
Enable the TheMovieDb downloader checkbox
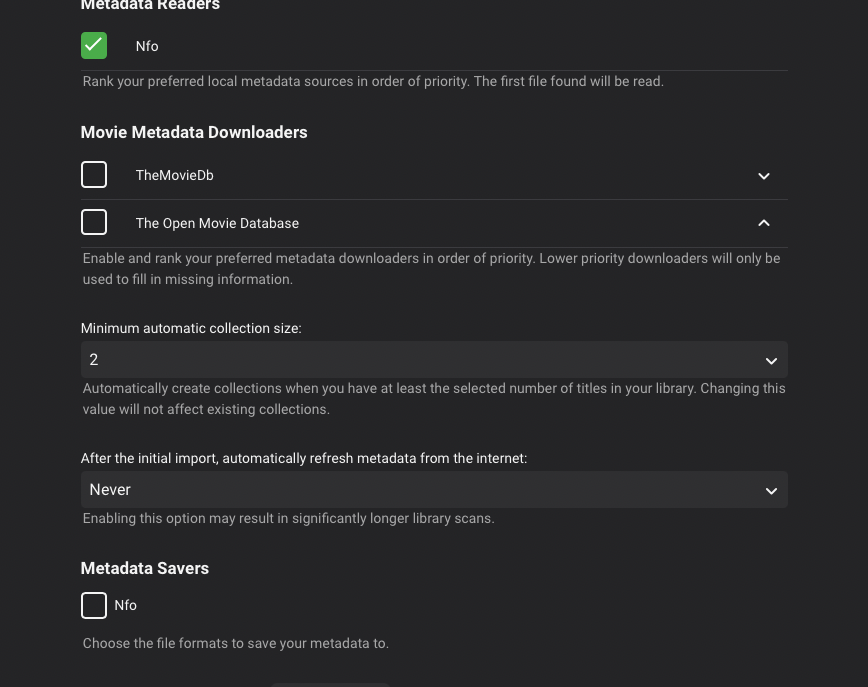94,175
